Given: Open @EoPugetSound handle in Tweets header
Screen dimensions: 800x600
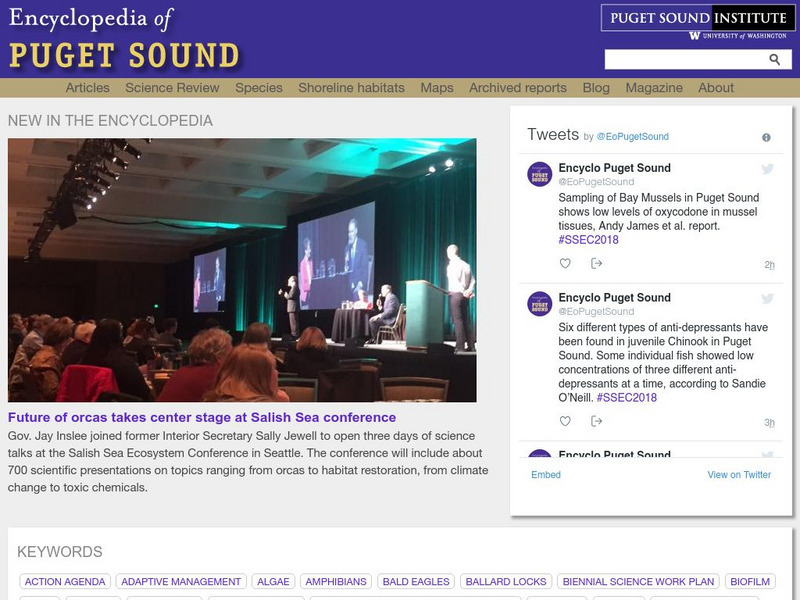Looking at the screenshot, I should pyautogui.click(x=632, y=137).
